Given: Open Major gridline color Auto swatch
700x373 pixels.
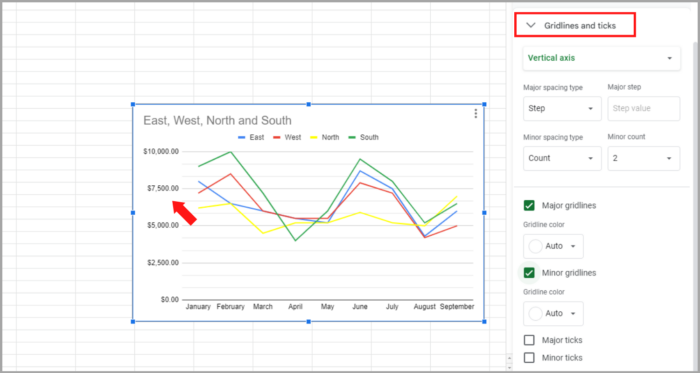Looking at the screenshot, I should [553, 246].
